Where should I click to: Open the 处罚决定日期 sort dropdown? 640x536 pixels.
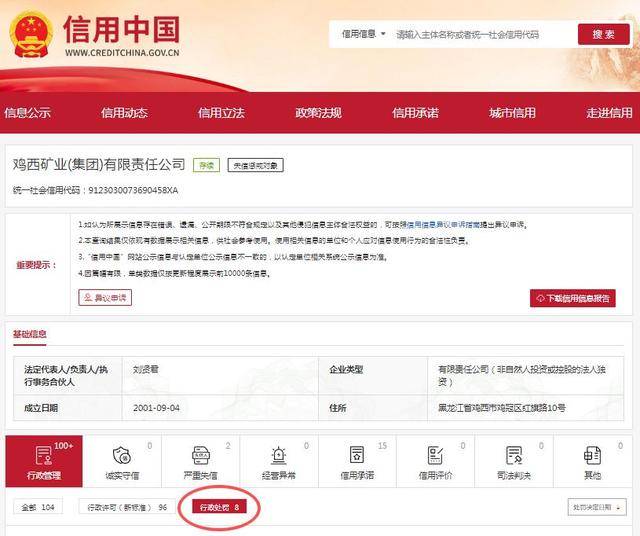(597, 507)
